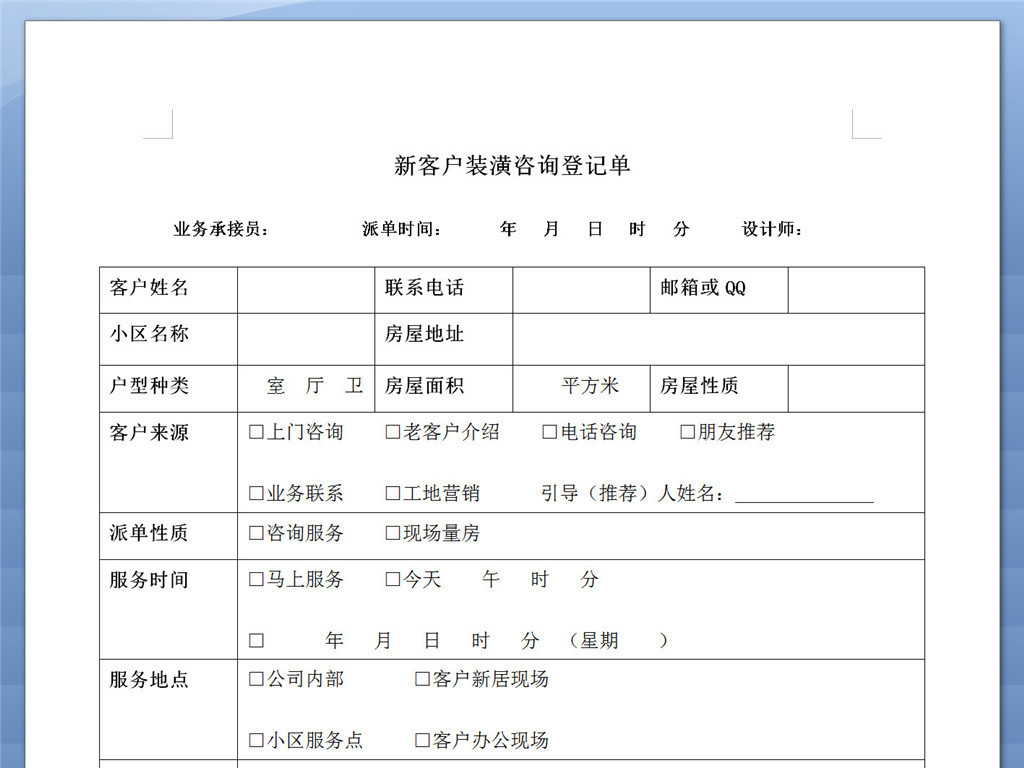The image size is (1024, 768).
Task: Click the empty cell beside 客户姓名
Action: click(305, 290)
